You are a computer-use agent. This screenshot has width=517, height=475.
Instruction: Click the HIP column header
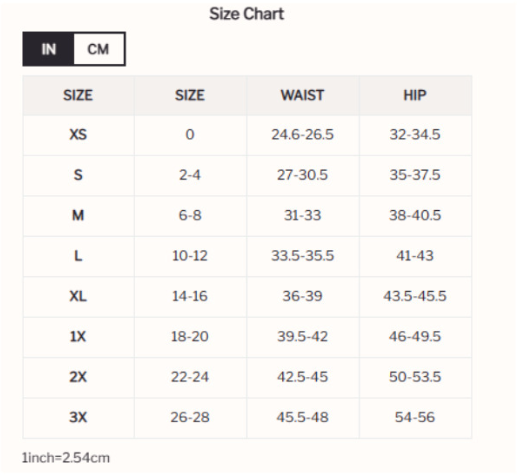(415, 95)
